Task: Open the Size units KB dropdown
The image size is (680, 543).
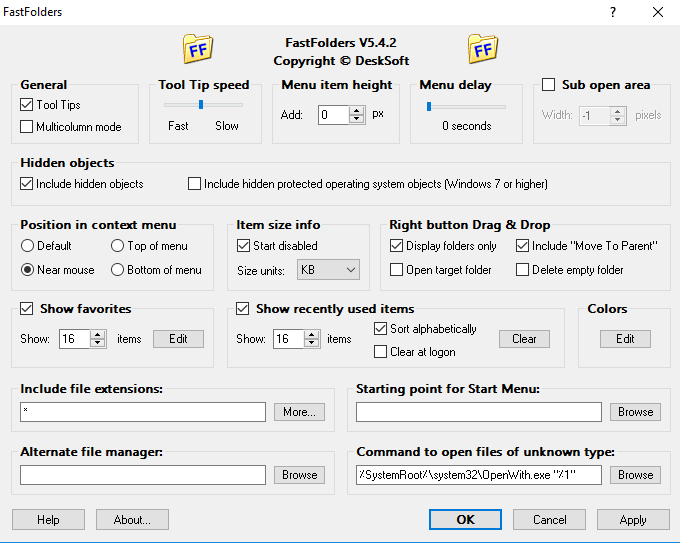Action: [x=328, y=270]
